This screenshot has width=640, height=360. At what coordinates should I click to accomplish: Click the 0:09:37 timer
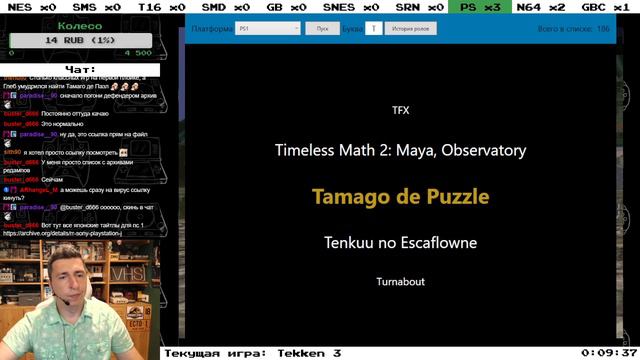pos(609,353)
